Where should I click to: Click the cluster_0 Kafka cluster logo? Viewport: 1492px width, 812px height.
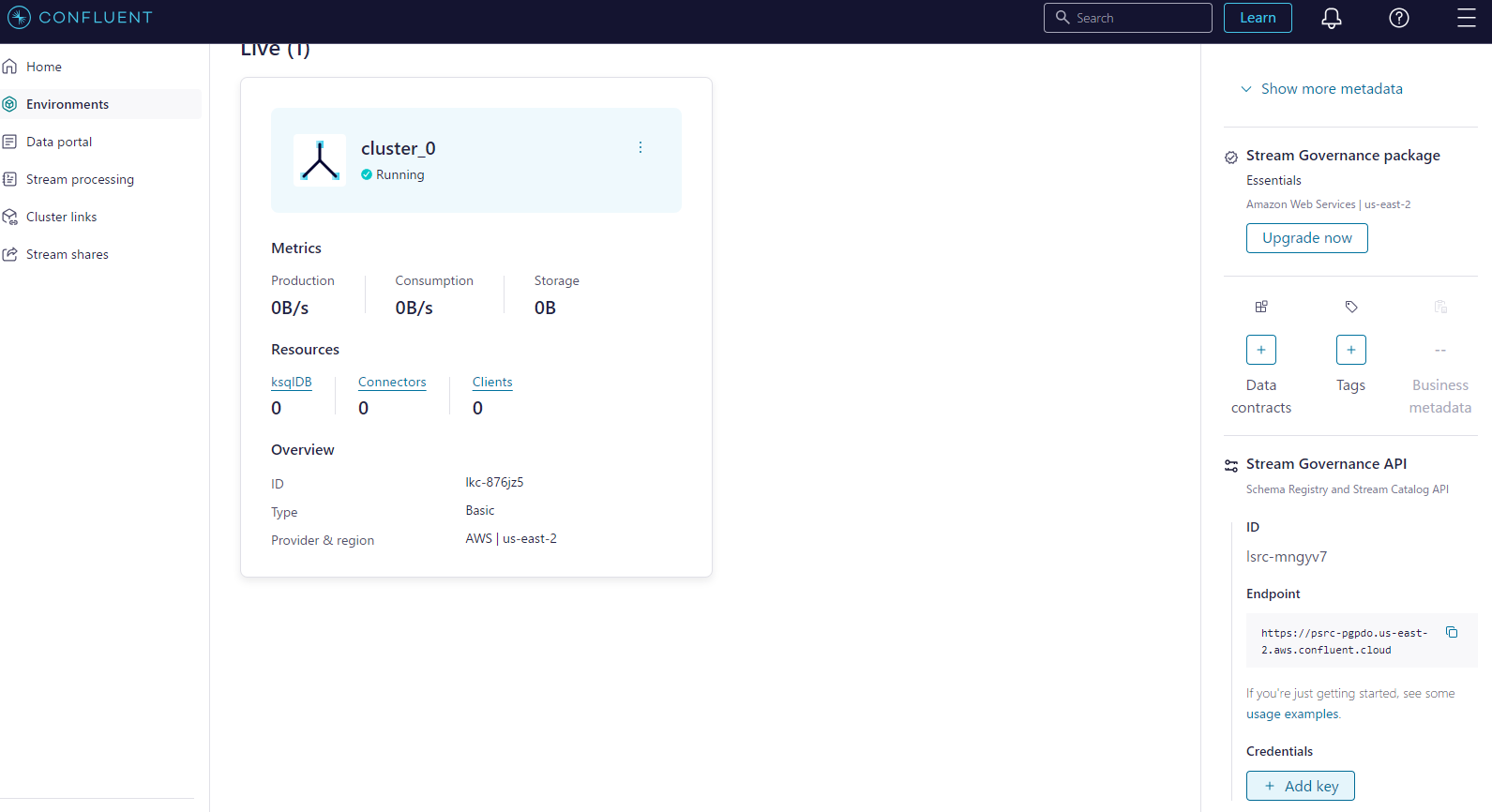(320, 160)
